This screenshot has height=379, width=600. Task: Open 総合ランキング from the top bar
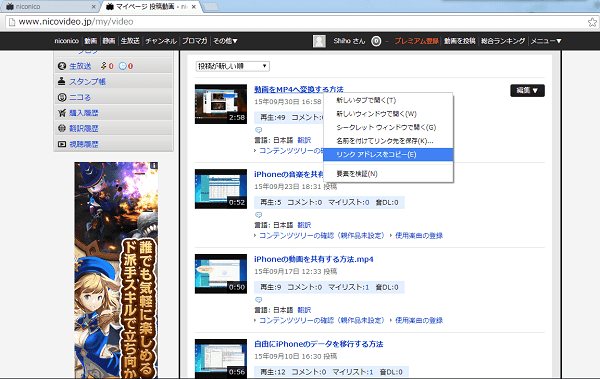coord(503,41)
